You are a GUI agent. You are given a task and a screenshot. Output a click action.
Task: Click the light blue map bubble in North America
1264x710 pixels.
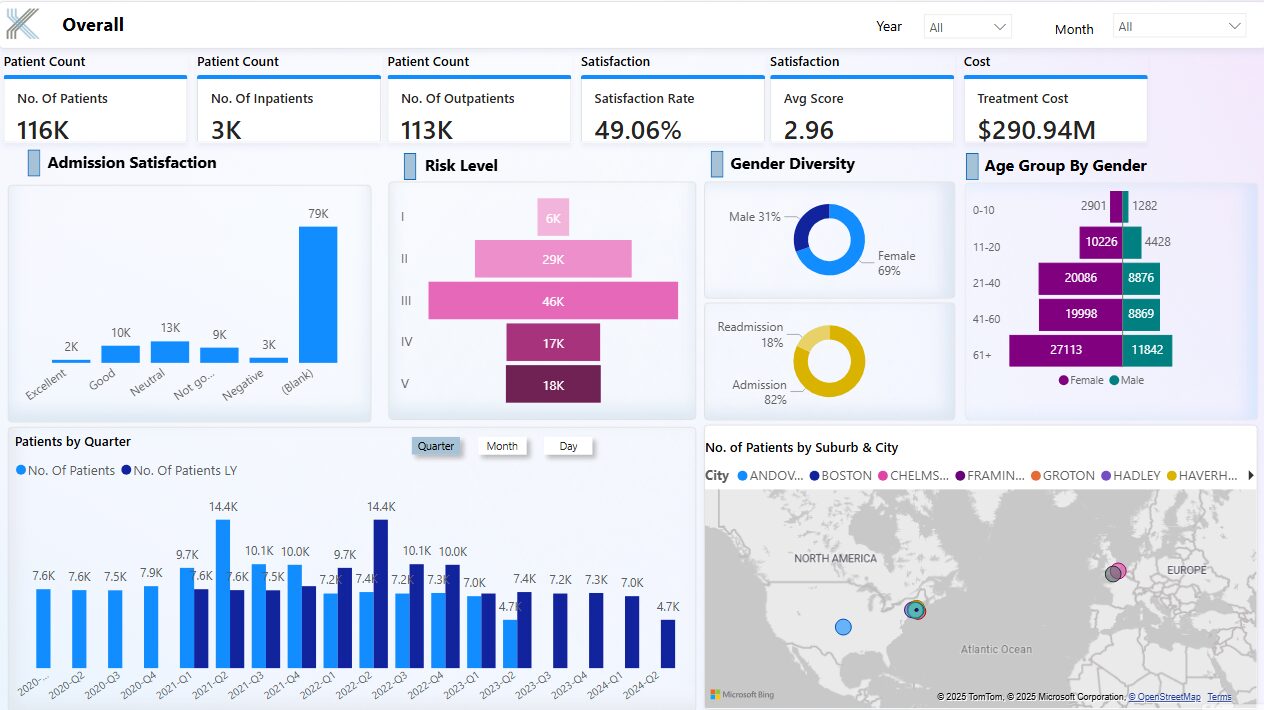click(x=843, y=627)
